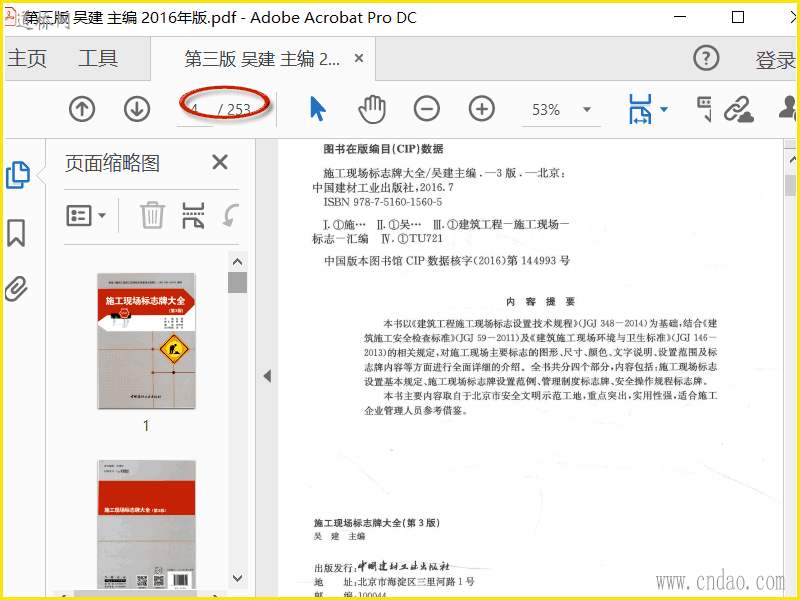This screenshot has width=800, height=600.
Task: Minimize the Acrobat window
Action: [x=680, y=17]
